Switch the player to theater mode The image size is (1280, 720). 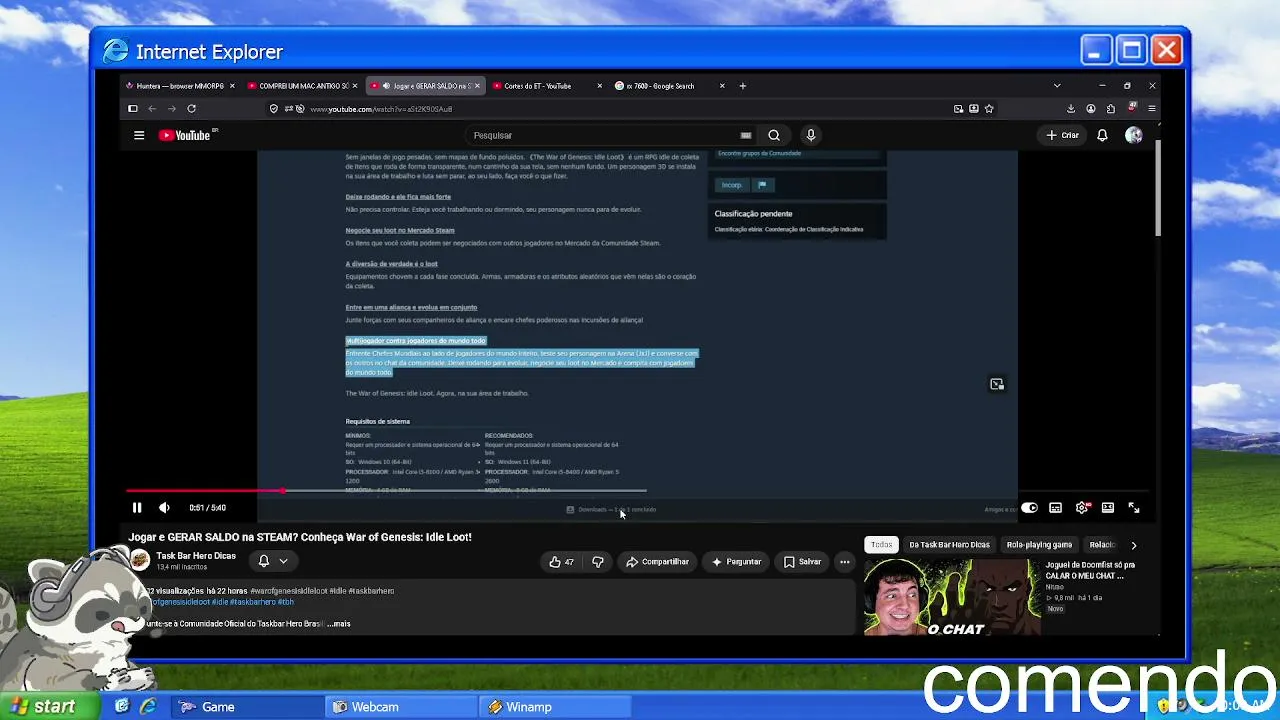coord(1108,508)
